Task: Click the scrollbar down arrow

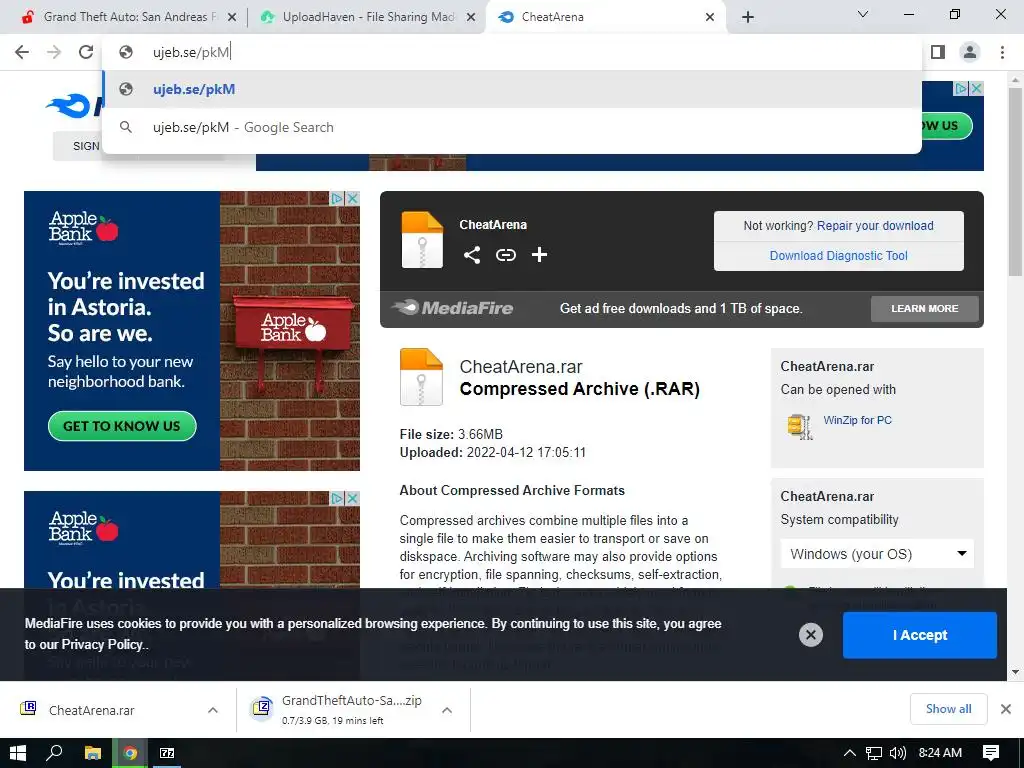Action: click(x=1015, y=672)
